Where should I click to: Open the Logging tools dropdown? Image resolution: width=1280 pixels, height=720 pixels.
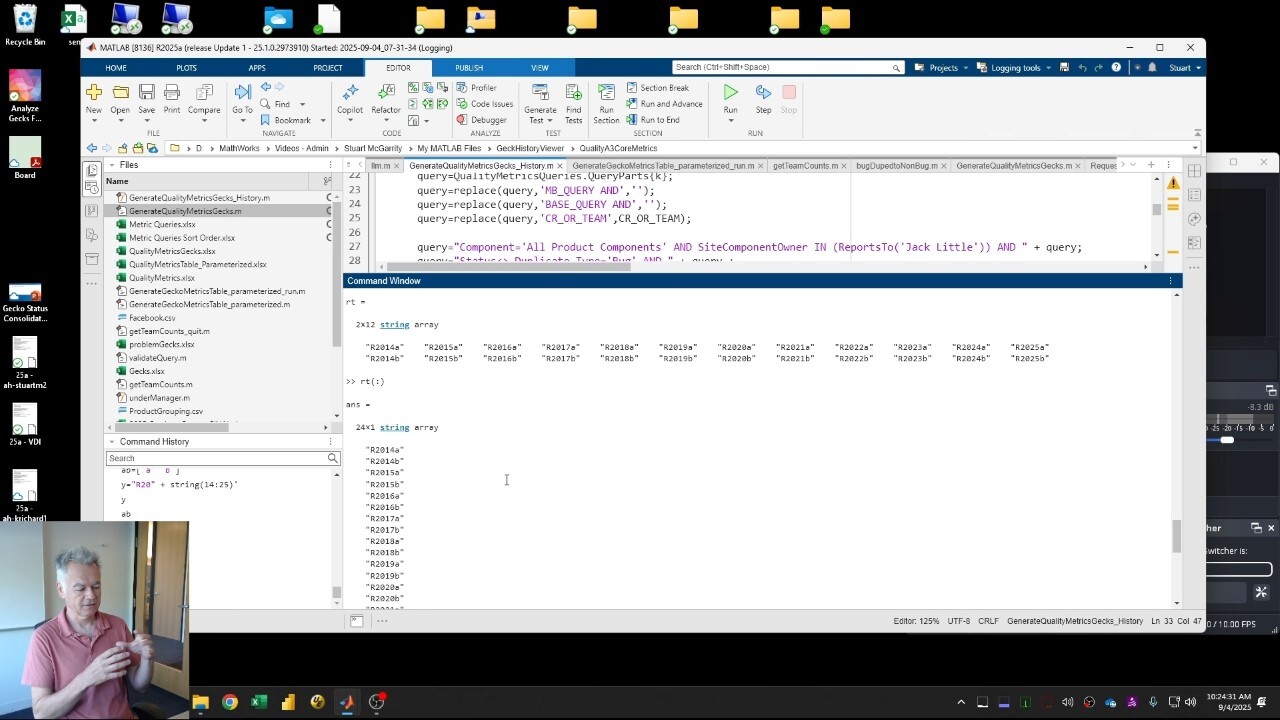tap(1014, 68)
